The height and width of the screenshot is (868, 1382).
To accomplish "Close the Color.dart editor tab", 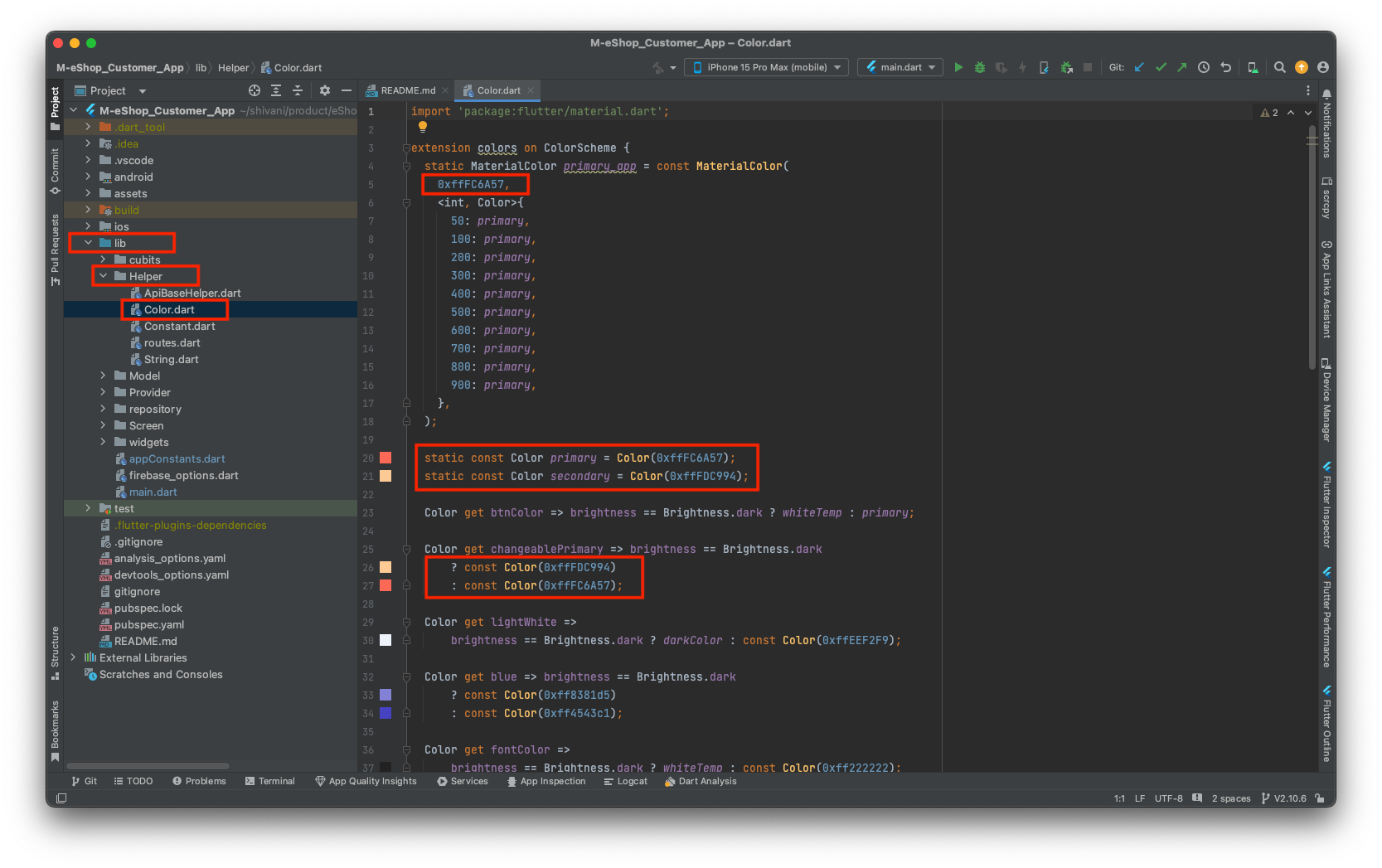I will 531,90.
